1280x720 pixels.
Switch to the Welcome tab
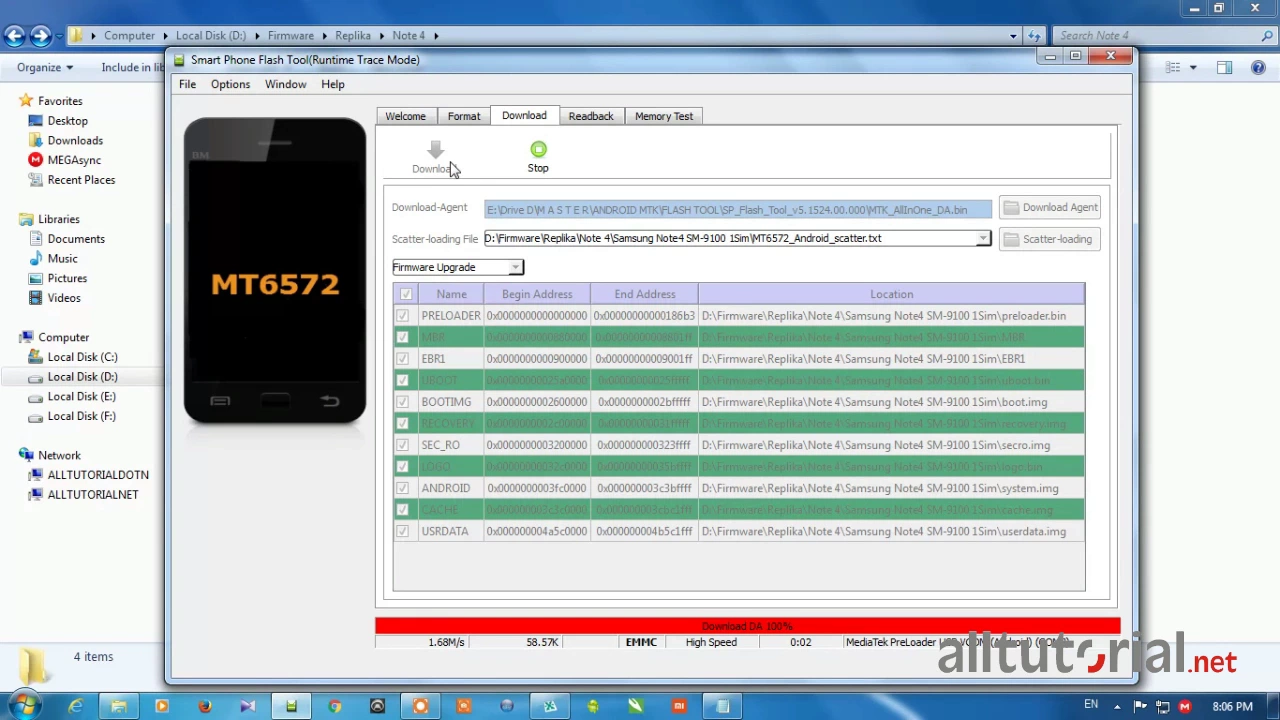pyautogui.click(x=405, y=116)
